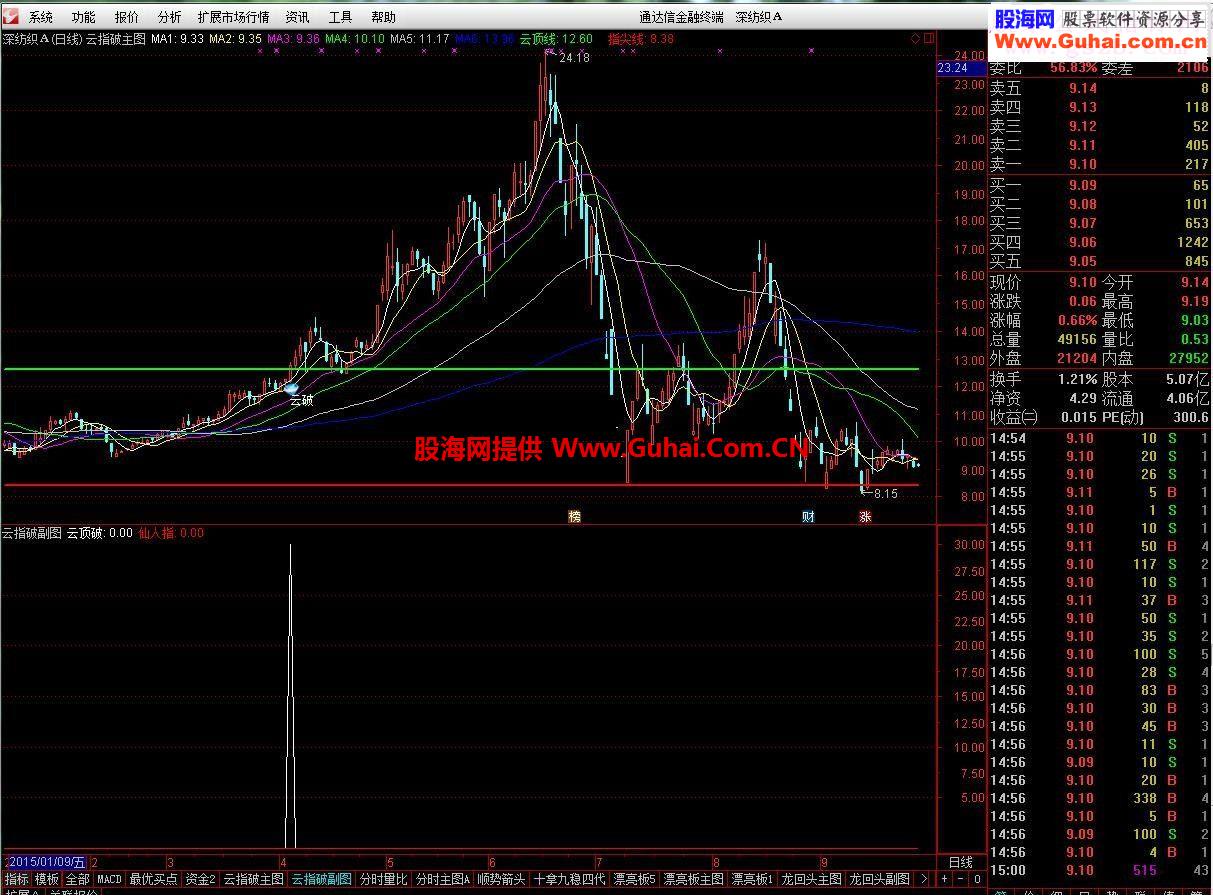Click the white spike in the sub-chart
Image resolution: width=1213 pixels, height=895 pixels.
tap(290, 697)
